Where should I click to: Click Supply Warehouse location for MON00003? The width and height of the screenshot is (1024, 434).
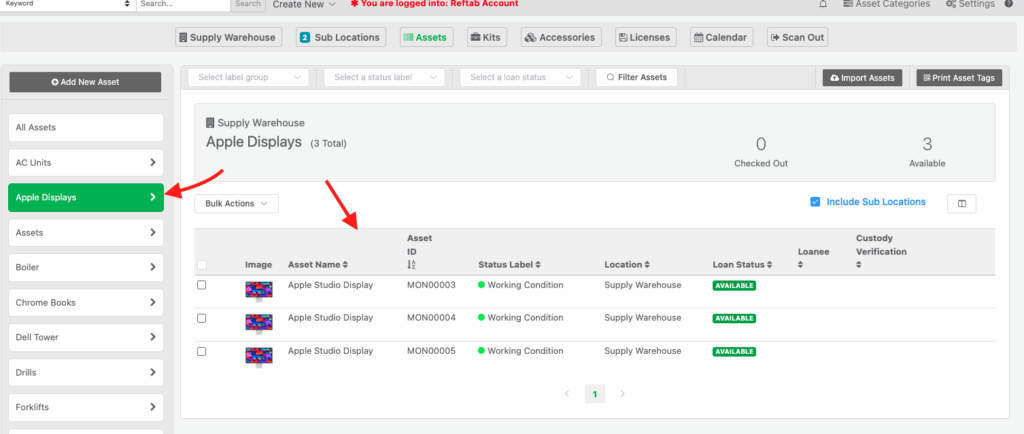pyautogui.click(x=643, y=285)
